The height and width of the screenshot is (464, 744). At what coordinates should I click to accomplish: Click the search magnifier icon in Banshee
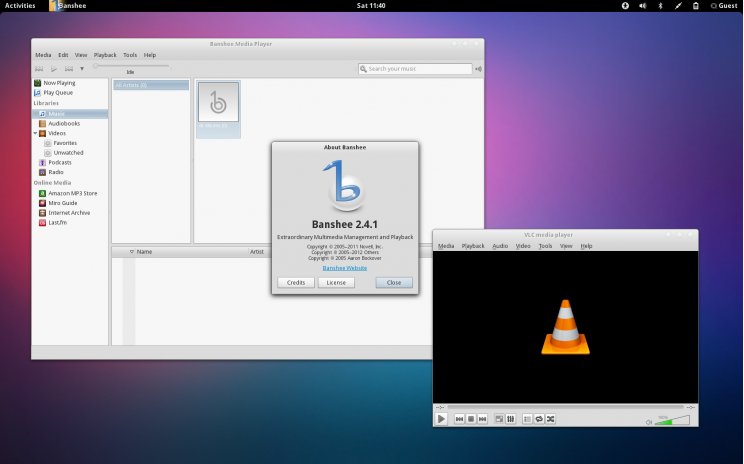pyautogui.click(x=363, y=69)
